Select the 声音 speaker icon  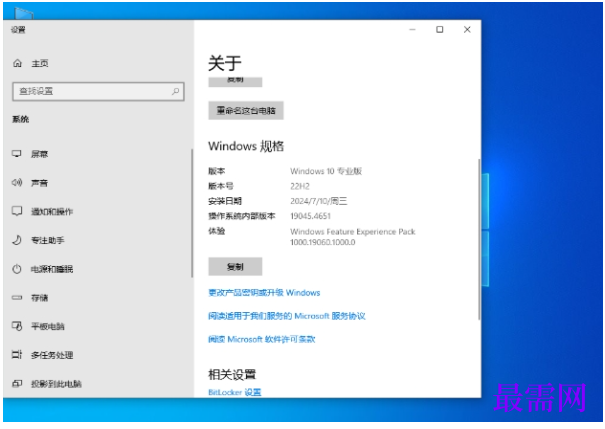point(17,182)
